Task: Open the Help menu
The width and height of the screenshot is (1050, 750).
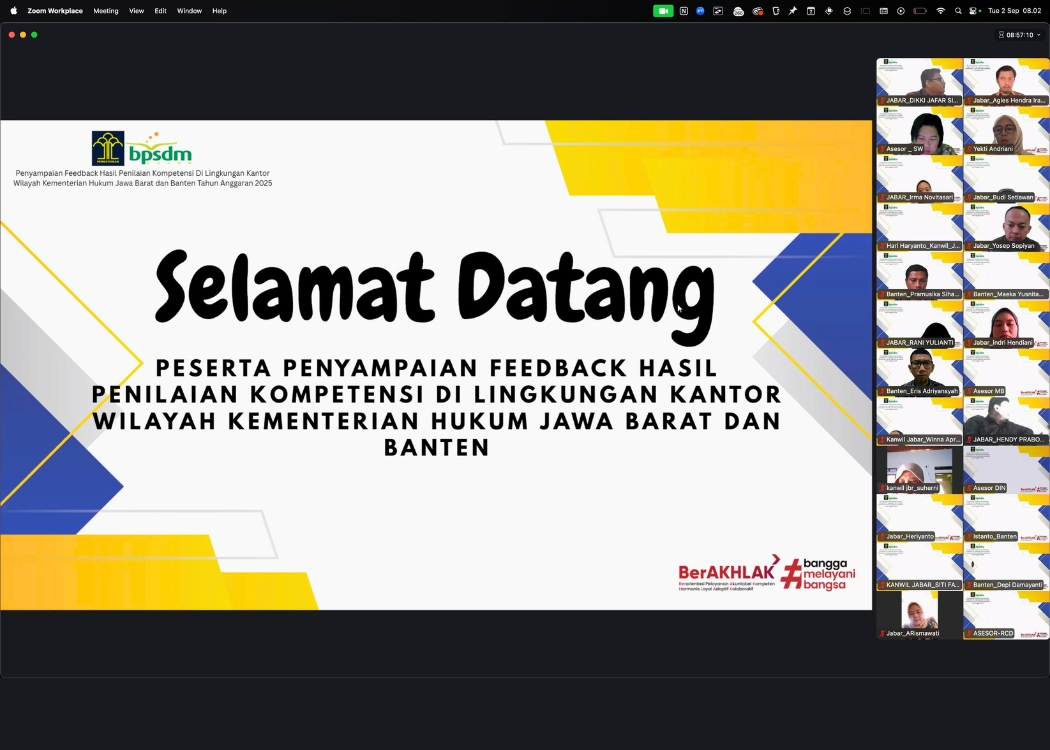Action: [220, 11]
